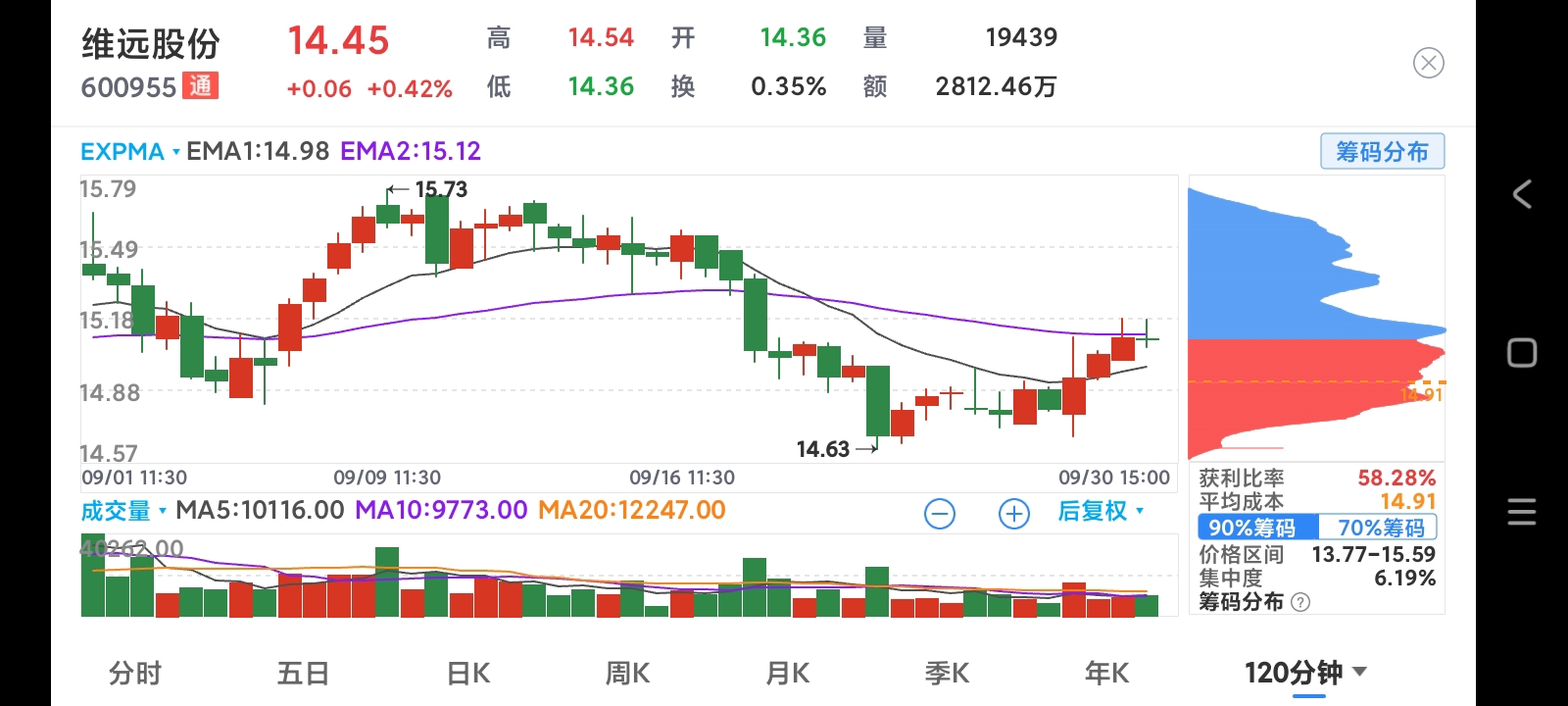Open the 周K chart tab
1568x706 pixels.
tap(627, 674)
